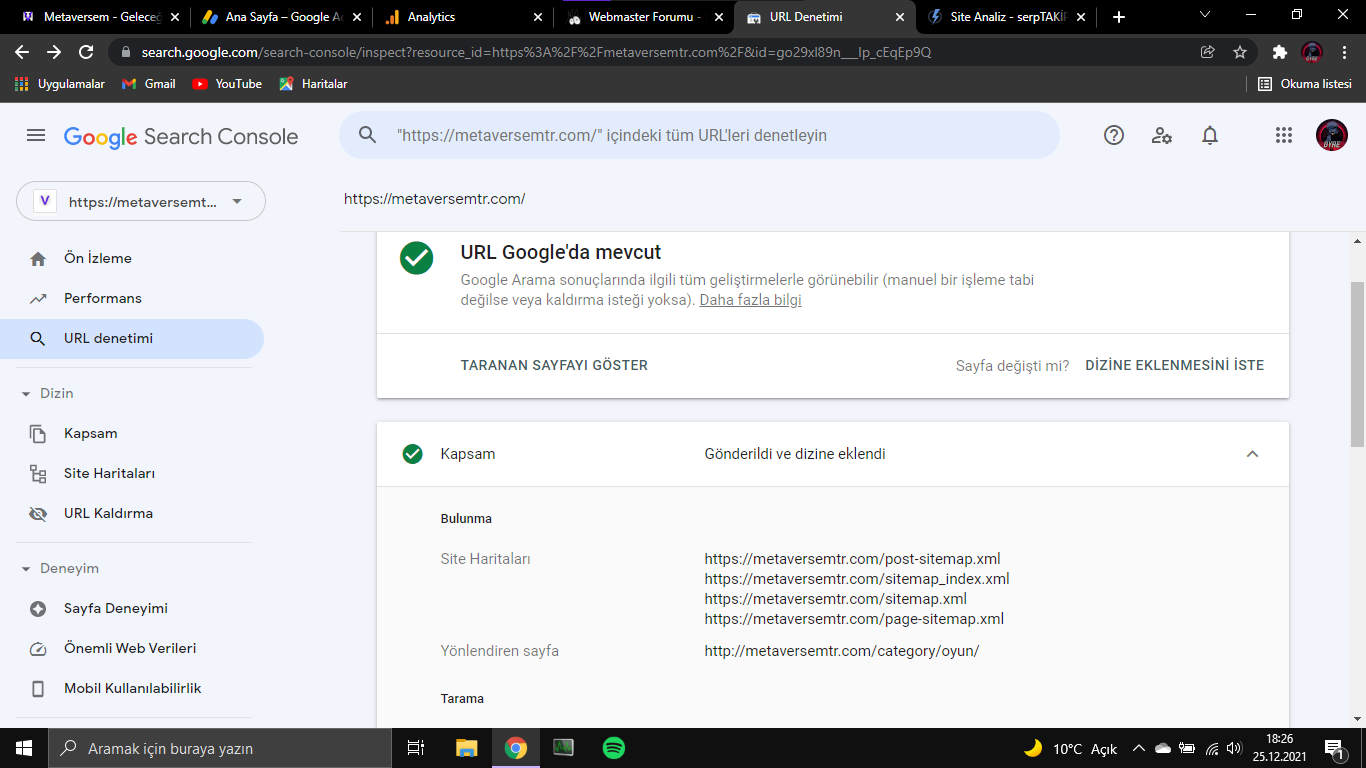
Task: Open the help question mark icon
Action: pyautogui.click(x=1114, y=136)
